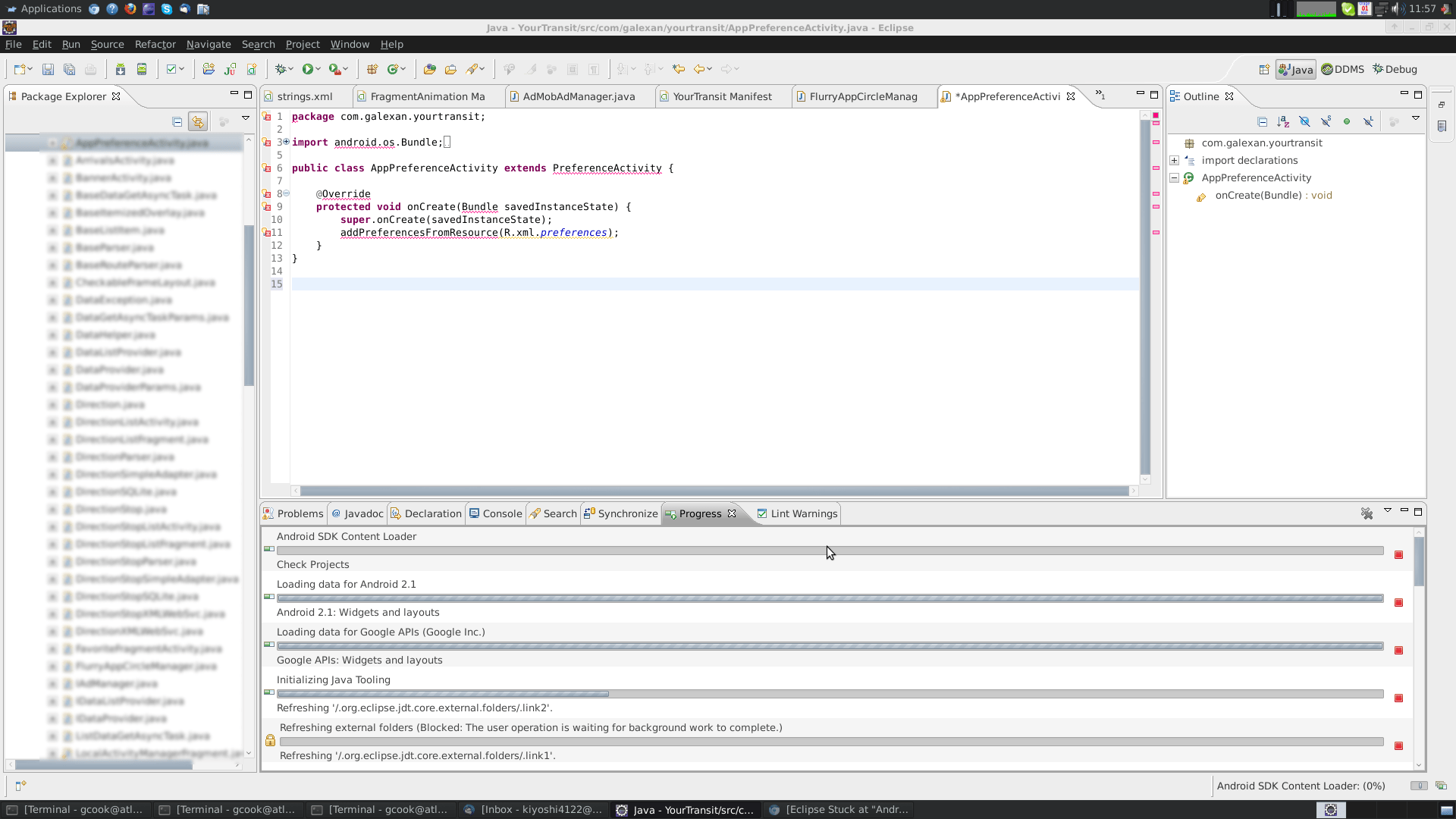
Task: Click the New Java Class icon
Action: pyautogui.click(x=393, y=70)
